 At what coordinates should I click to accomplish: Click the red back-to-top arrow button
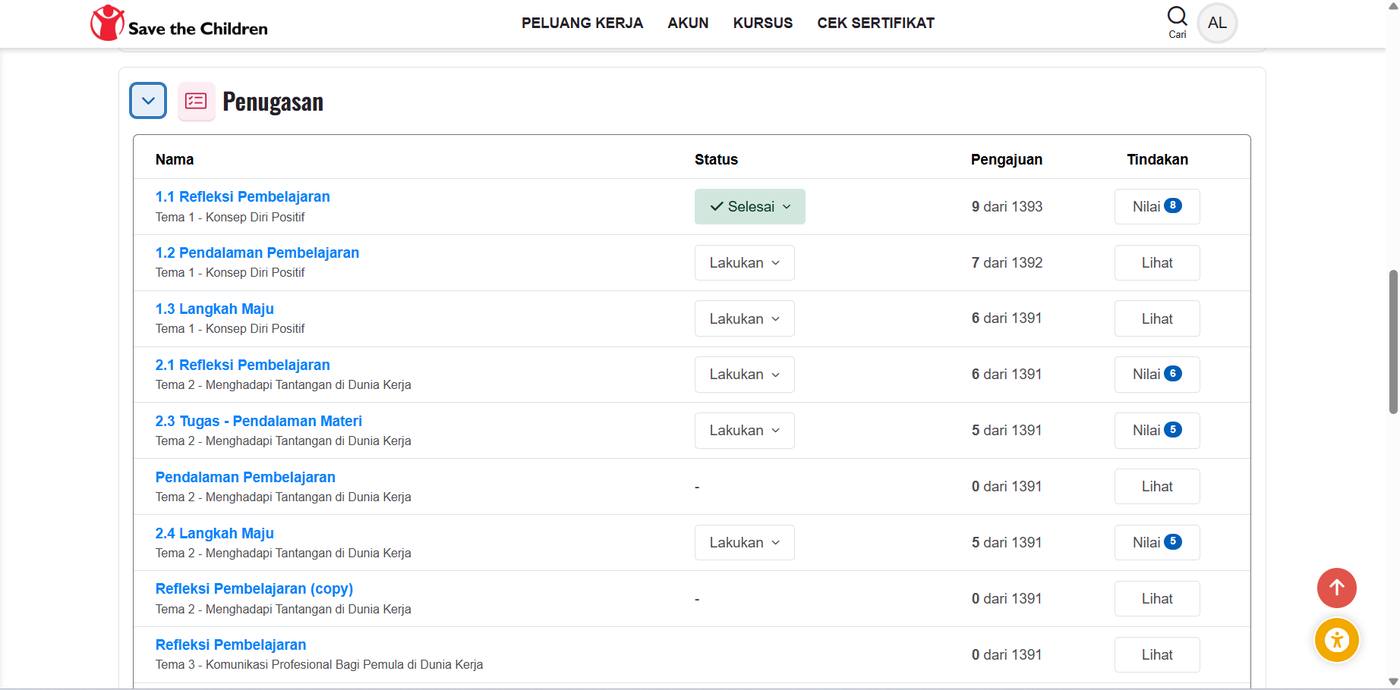tap(1336, 588)
